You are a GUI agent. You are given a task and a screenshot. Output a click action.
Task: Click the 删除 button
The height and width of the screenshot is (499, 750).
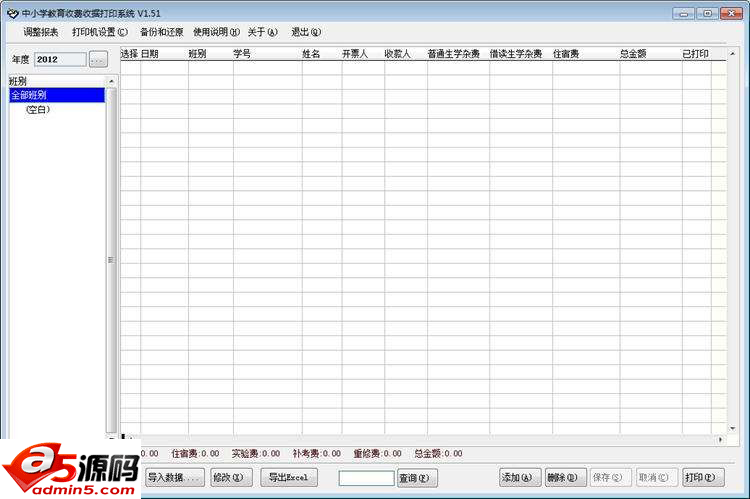[565, 477]
